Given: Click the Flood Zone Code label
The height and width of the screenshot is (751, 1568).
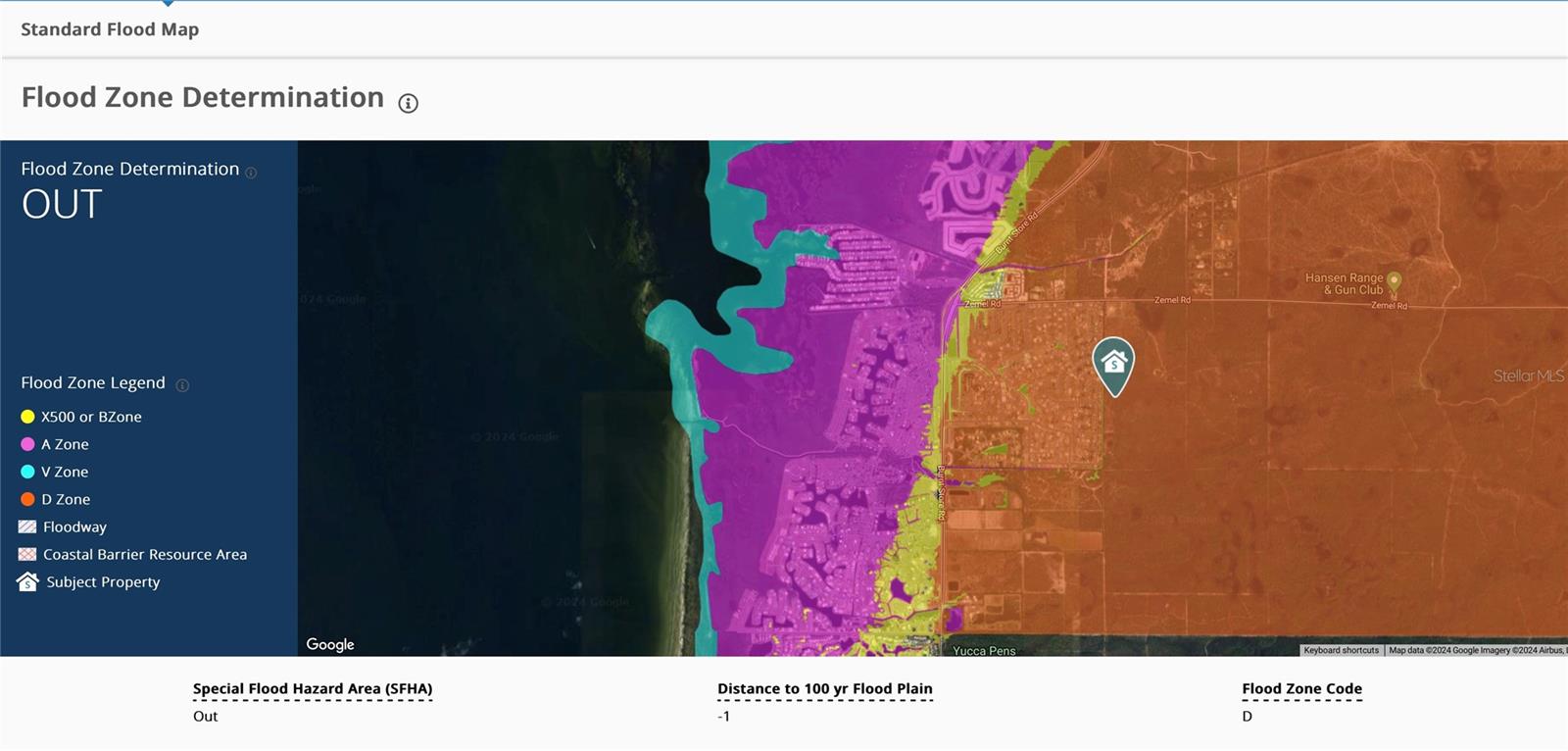Looking at the screenshot, I should click(x=1302, y=689).
